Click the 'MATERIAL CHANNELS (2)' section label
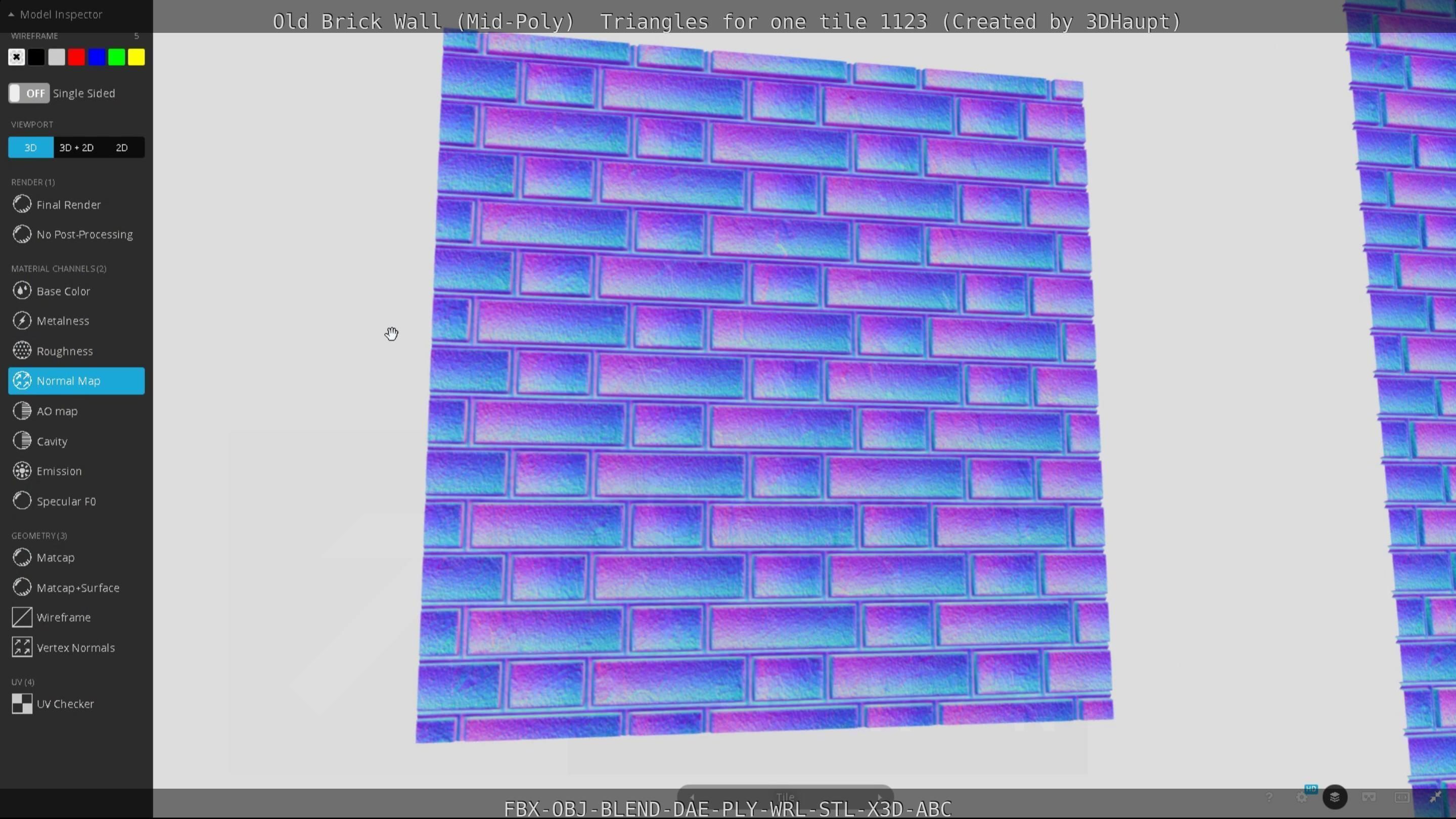The image size is (1456, 819). click(x=59, y=268)
